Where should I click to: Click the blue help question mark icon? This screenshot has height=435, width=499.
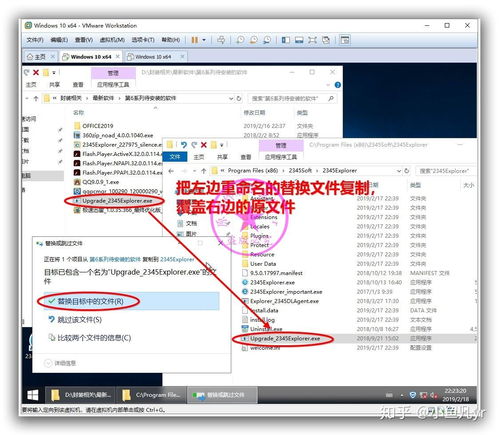(x=337, y=85)
